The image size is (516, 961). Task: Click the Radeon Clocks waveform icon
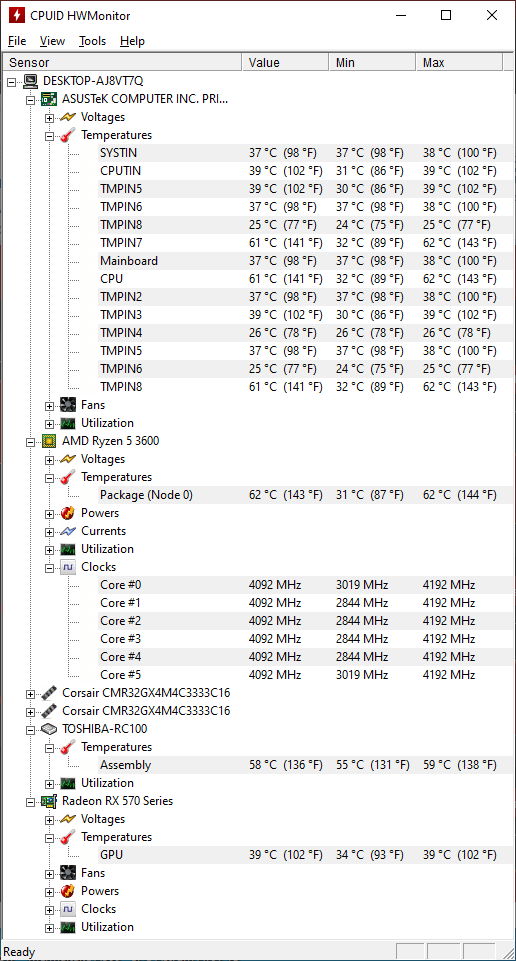pos(68,909)
